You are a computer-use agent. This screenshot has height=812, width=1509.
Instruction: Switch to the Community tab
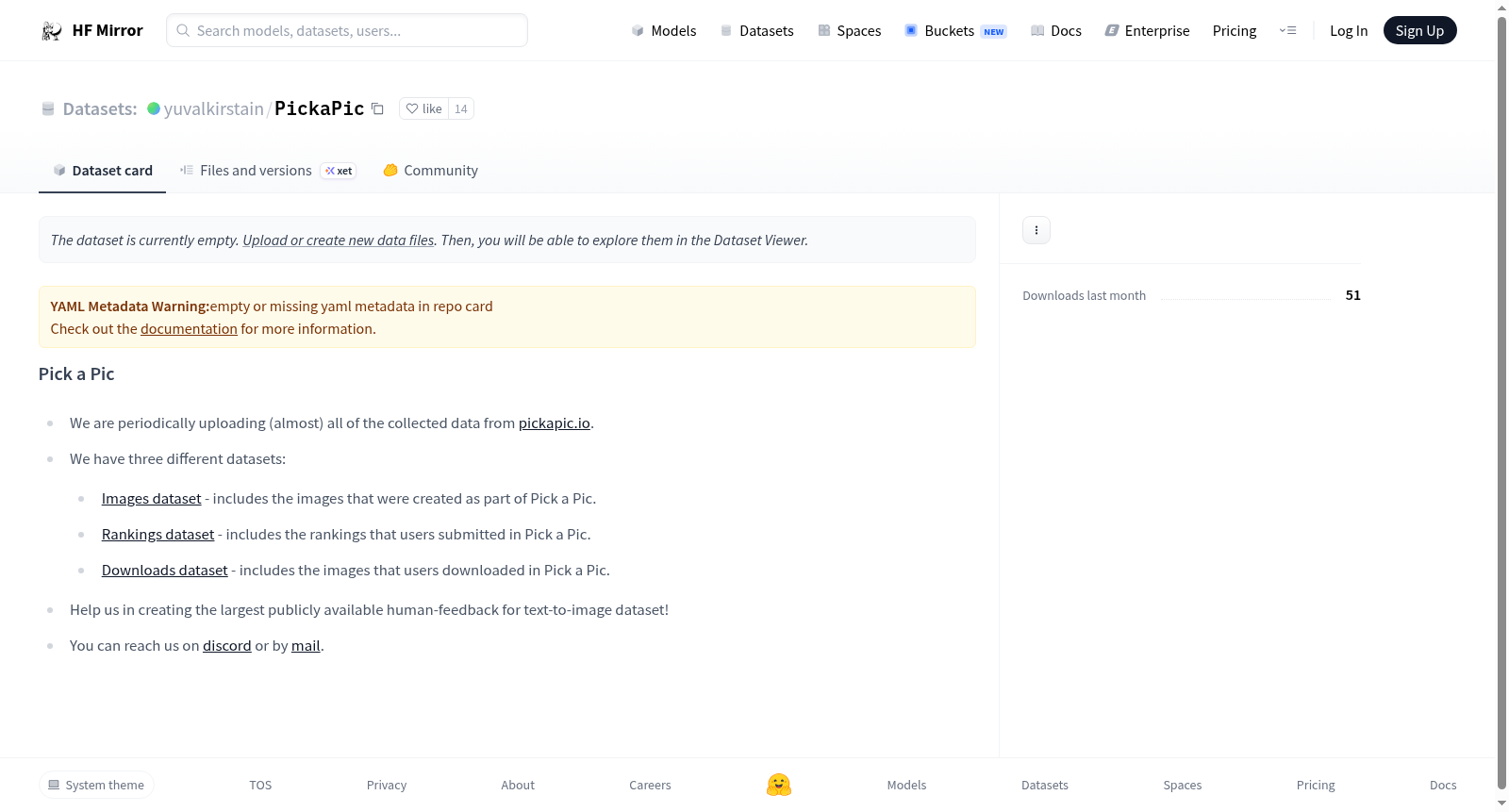pos(431,171)
